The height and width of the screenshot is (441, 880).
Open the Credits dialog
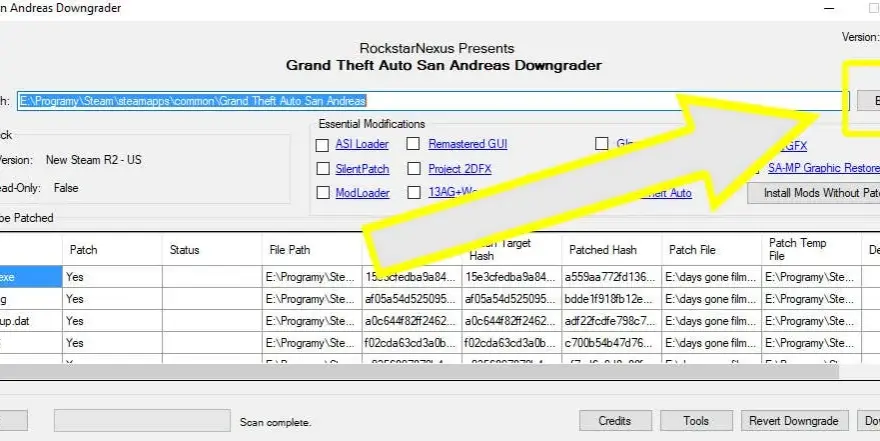[615, 421]
